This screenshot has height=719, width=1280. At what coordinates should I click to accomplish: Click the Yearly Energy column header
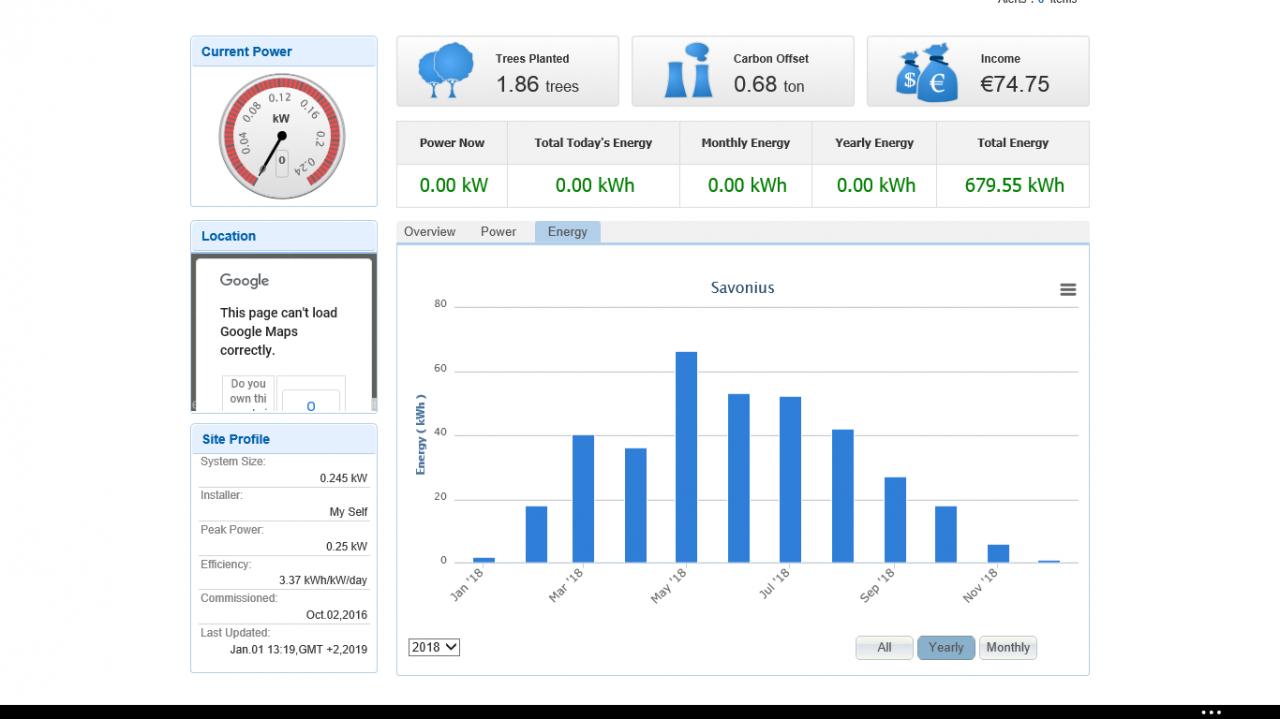[x=874, y=143]
